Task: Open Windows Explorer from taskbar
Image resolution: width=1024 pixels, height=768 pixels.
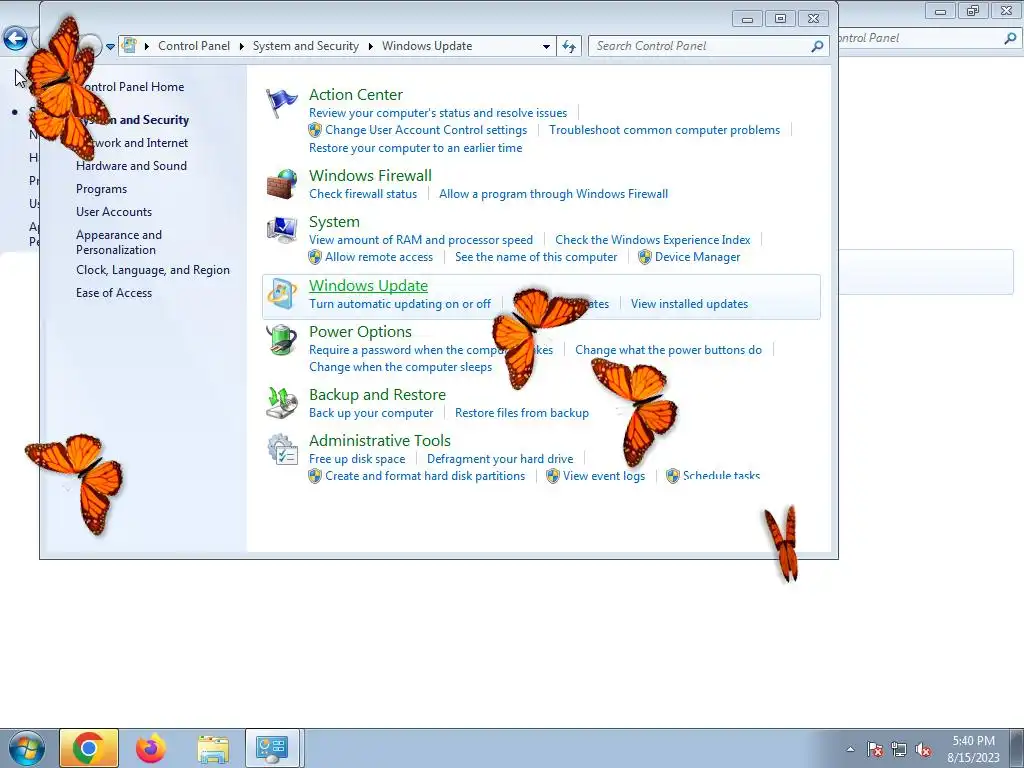Action: [213, 749]
